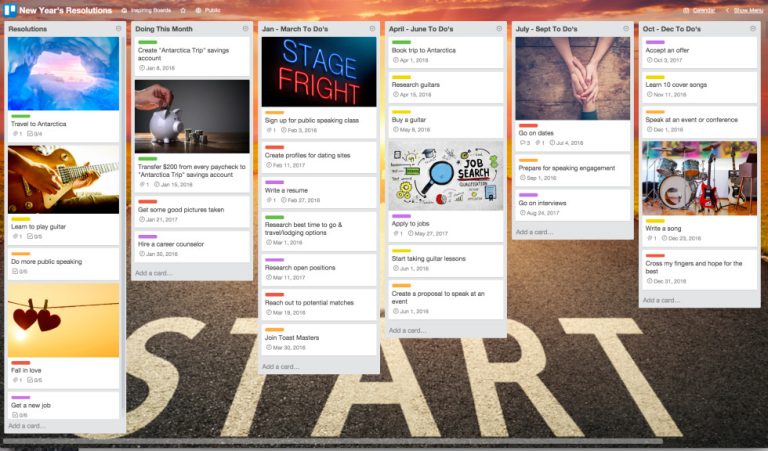Click the May 27, 2017 due date badge

pos(428,234)
